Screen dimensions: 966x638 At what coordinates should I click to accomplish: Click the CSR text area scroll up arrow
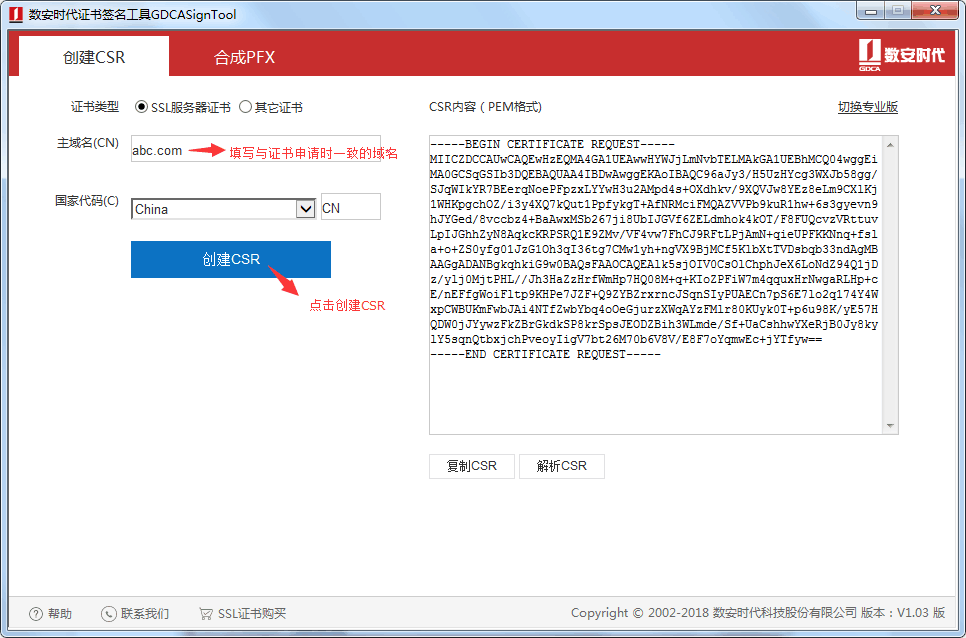coord(890,145)
